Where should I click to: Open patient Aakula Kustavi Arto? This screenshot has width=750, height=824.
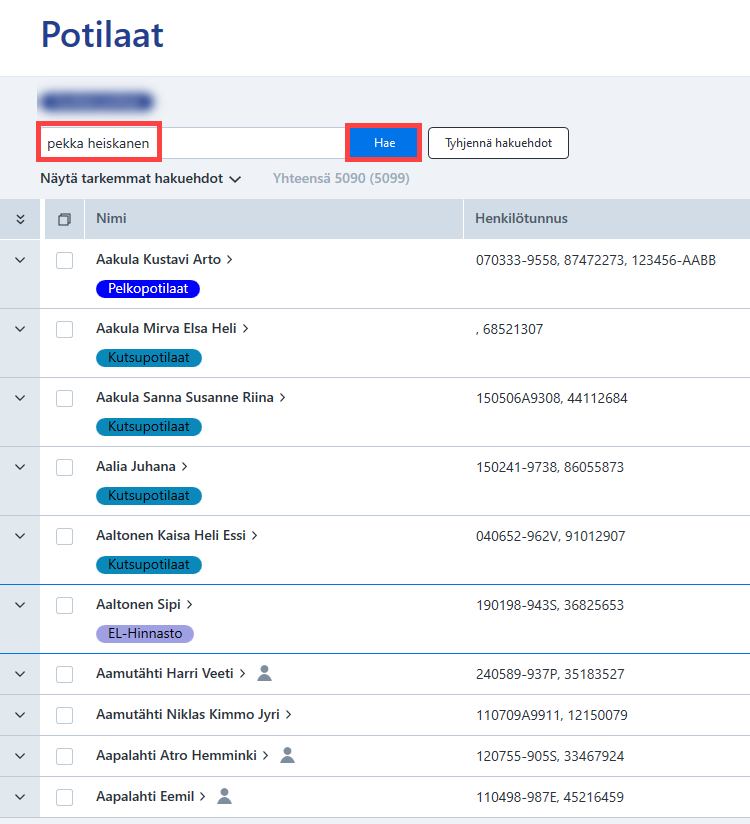click(x=164, y=260)
